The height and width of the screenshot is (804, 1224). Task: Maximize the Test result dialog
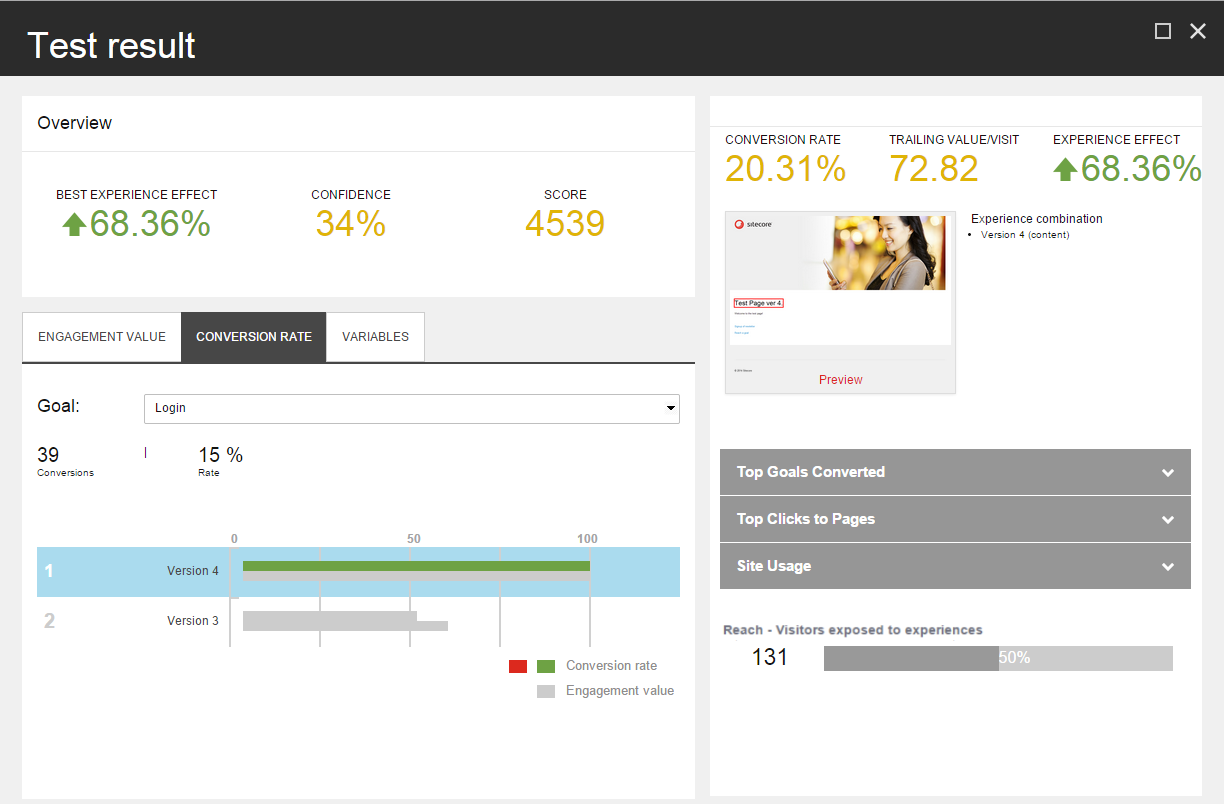tap(1163, 31)
